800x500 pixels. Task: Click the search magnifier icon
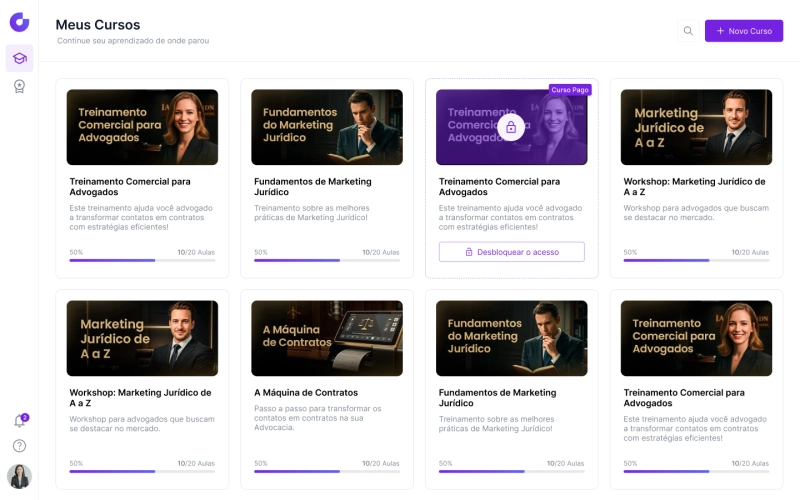click(688, 31)
